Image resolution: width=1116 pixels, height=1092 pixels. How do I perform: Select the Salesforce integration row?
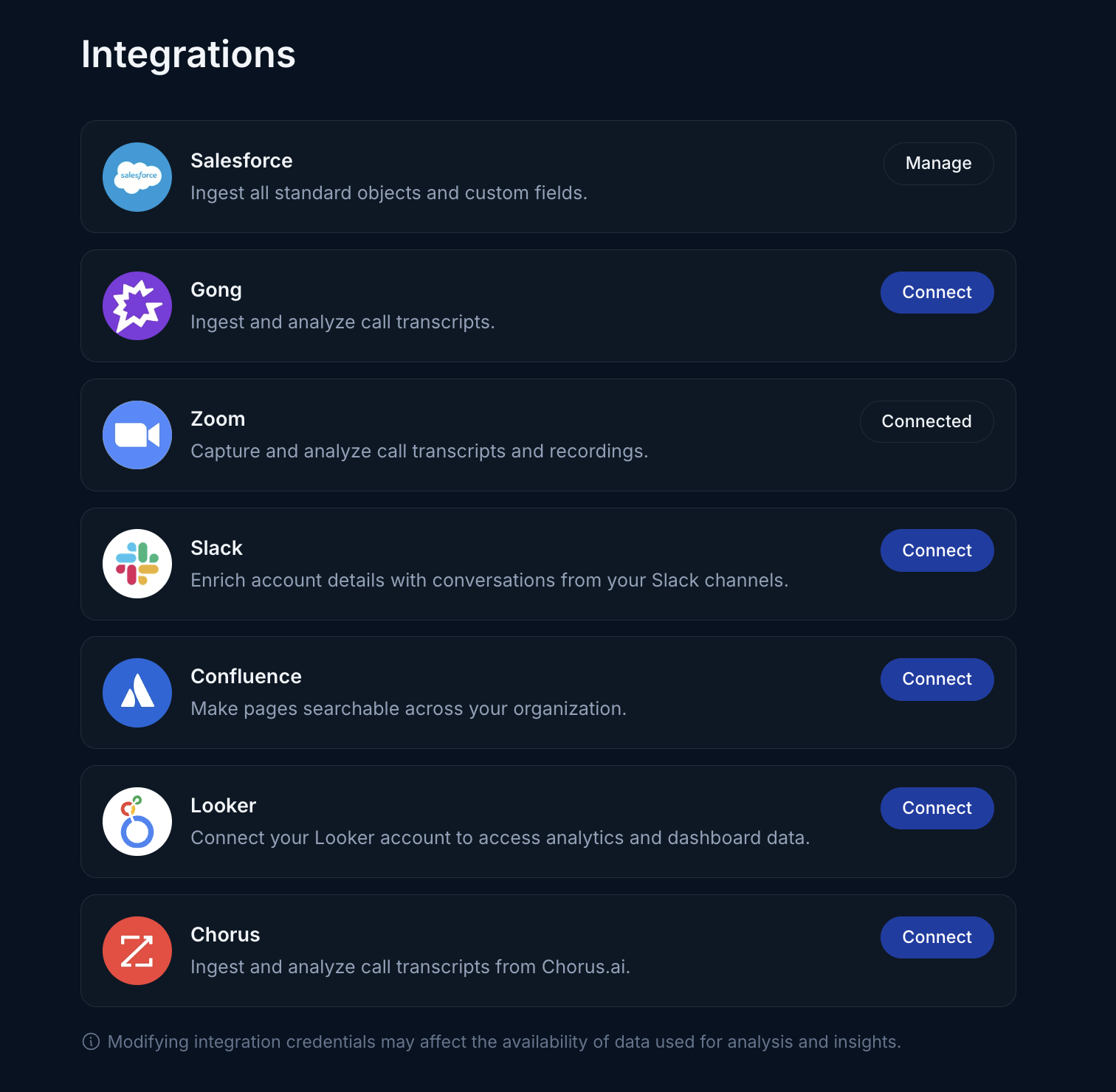click(548, 177)
